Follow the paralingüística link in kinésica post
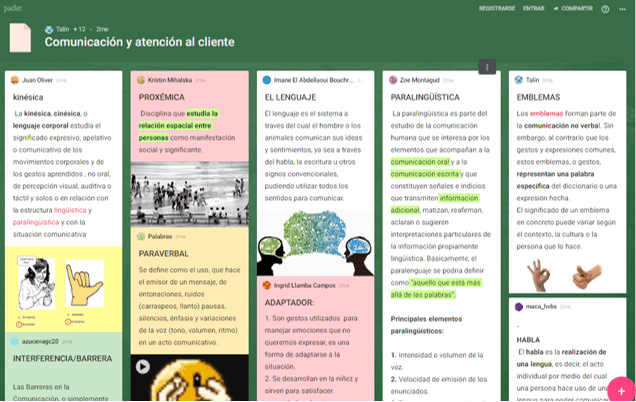 point(36,222)
